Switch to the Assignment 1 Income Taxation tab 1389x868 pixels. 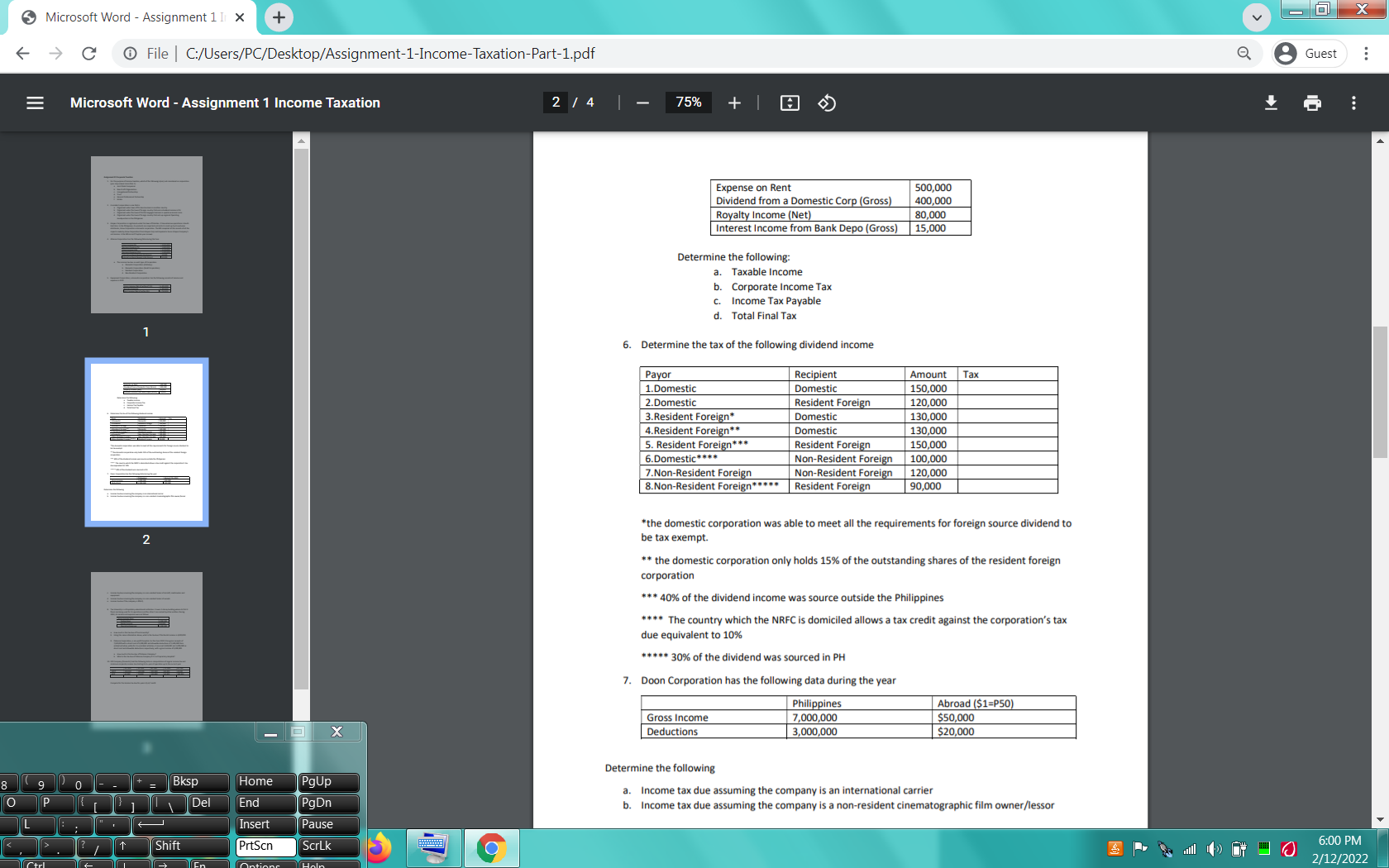point(132,17)
